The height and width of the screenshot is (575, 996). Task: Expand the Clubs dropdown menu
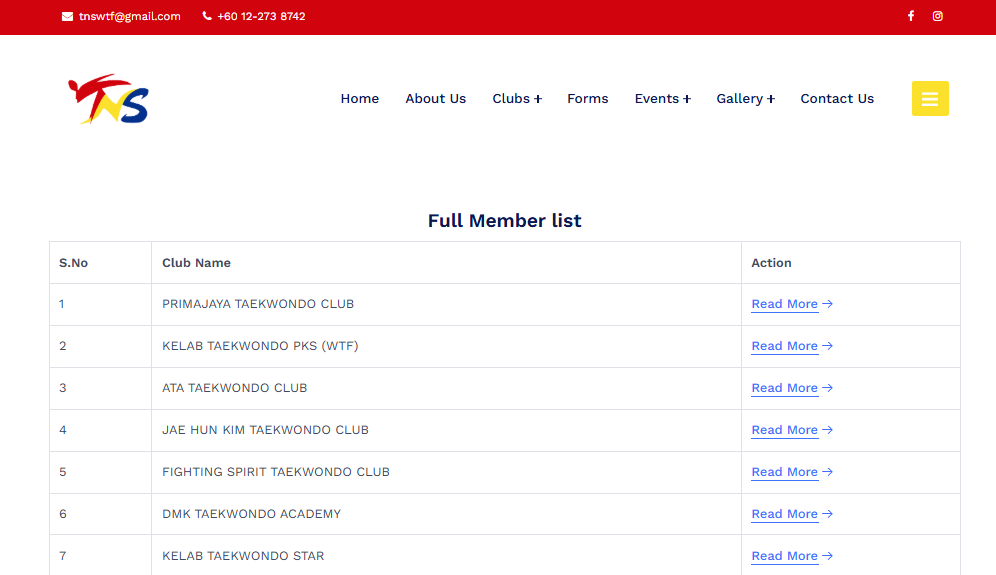point(517,98)
